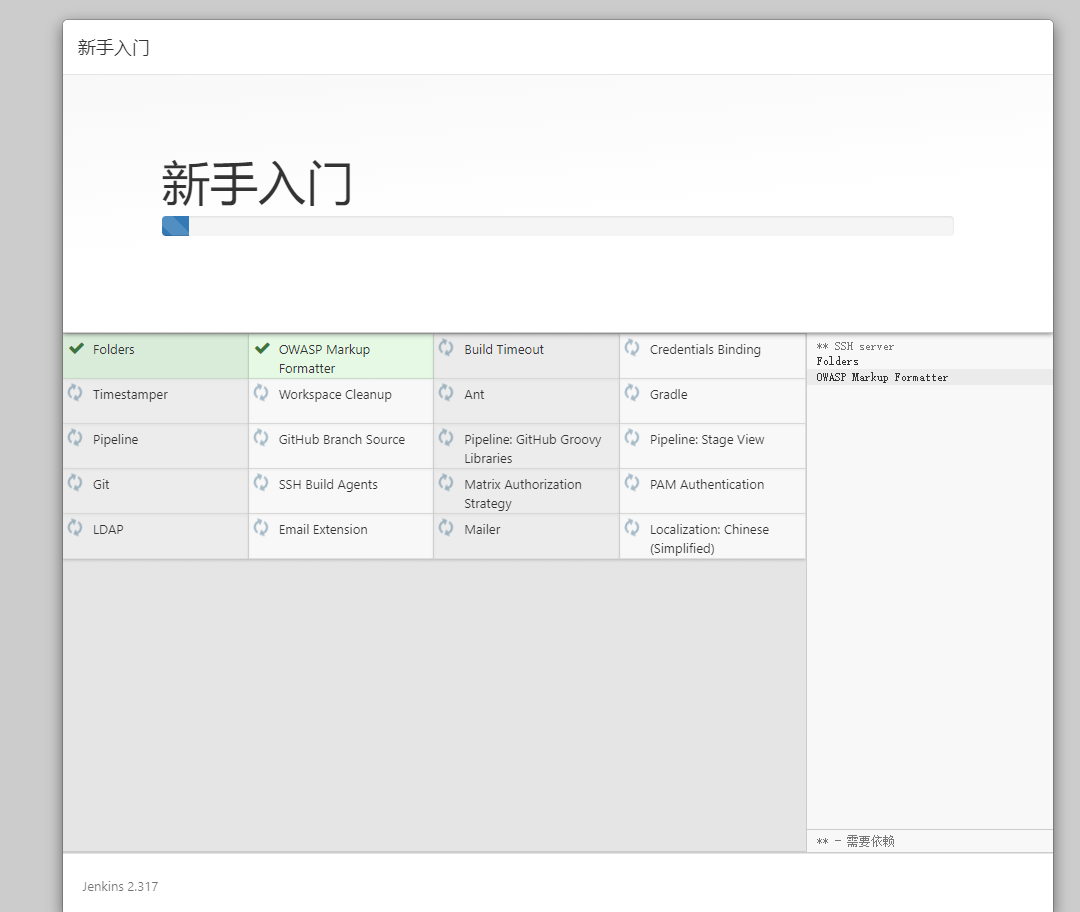1080x912 pixels.
Task: Click the checkmark beside OWASP Markup Formatter
Action: 262,349
